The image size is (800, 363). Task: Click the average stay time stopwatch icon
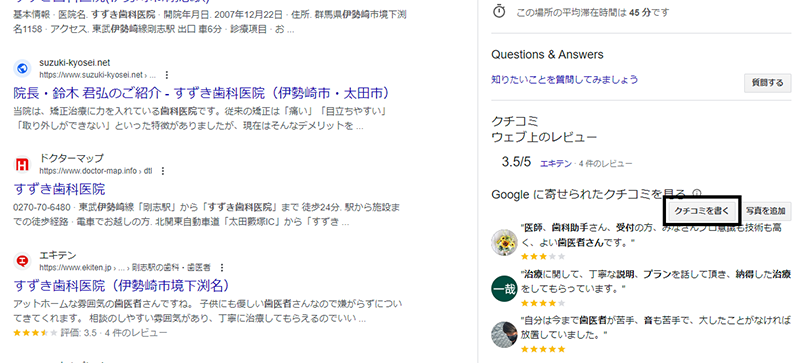499,11
